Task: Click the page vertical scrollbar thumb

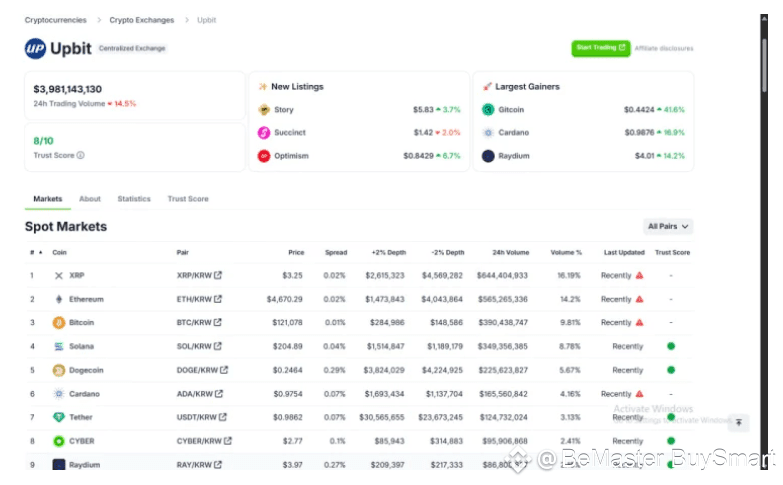Action: point(764,65)
